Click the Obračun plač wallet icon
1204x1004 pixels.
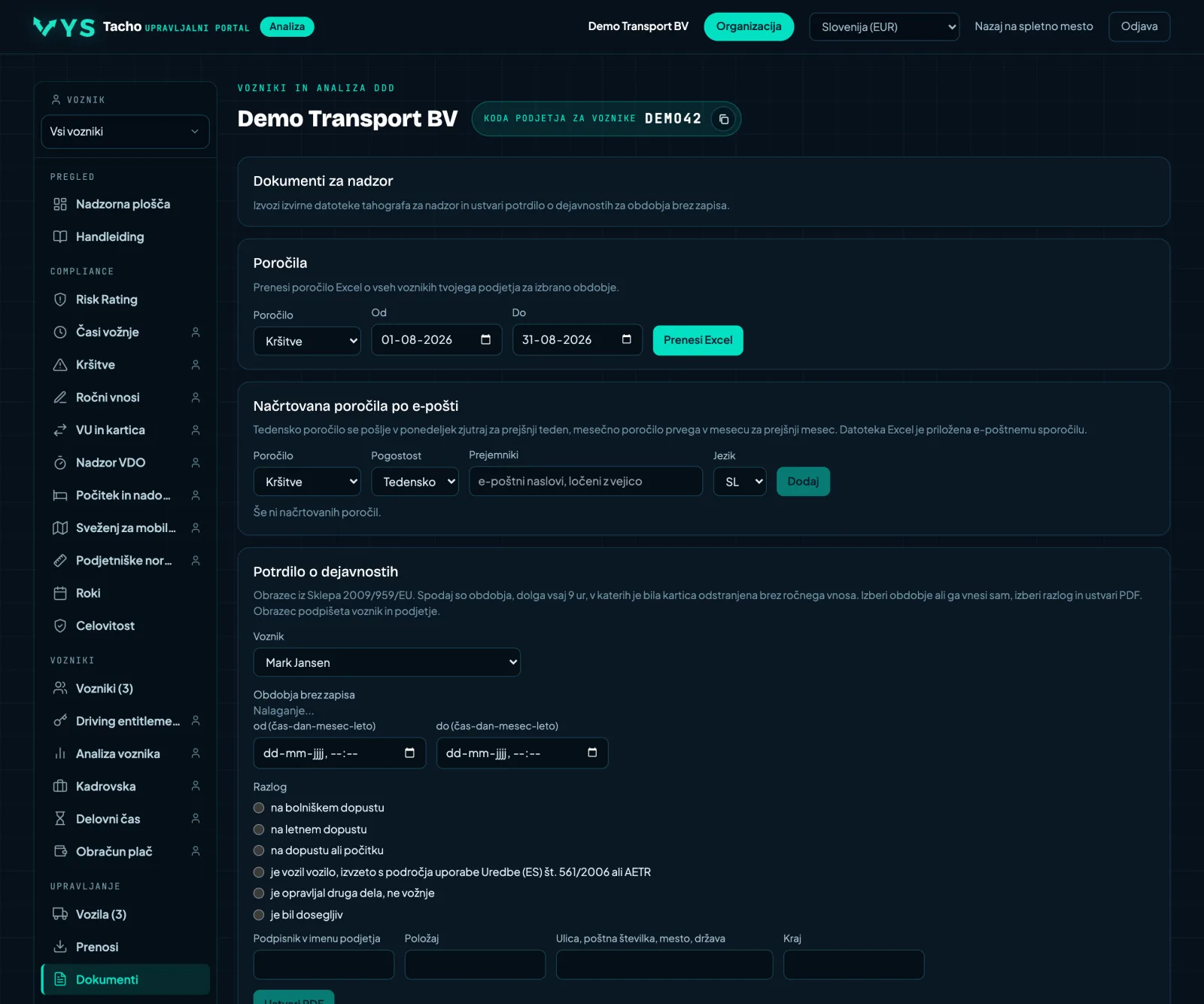point(60,851)
